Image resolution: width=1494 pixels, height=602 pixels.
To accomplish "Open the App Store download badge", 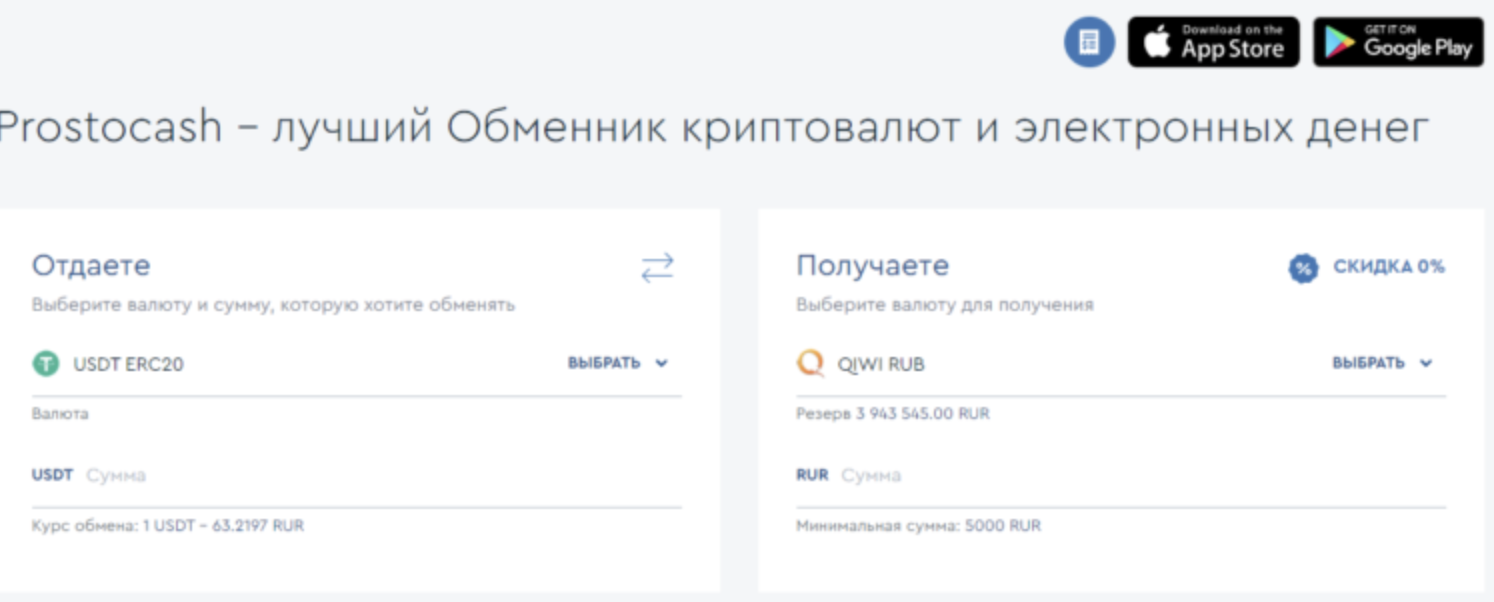I will [x=1213, y=42].
